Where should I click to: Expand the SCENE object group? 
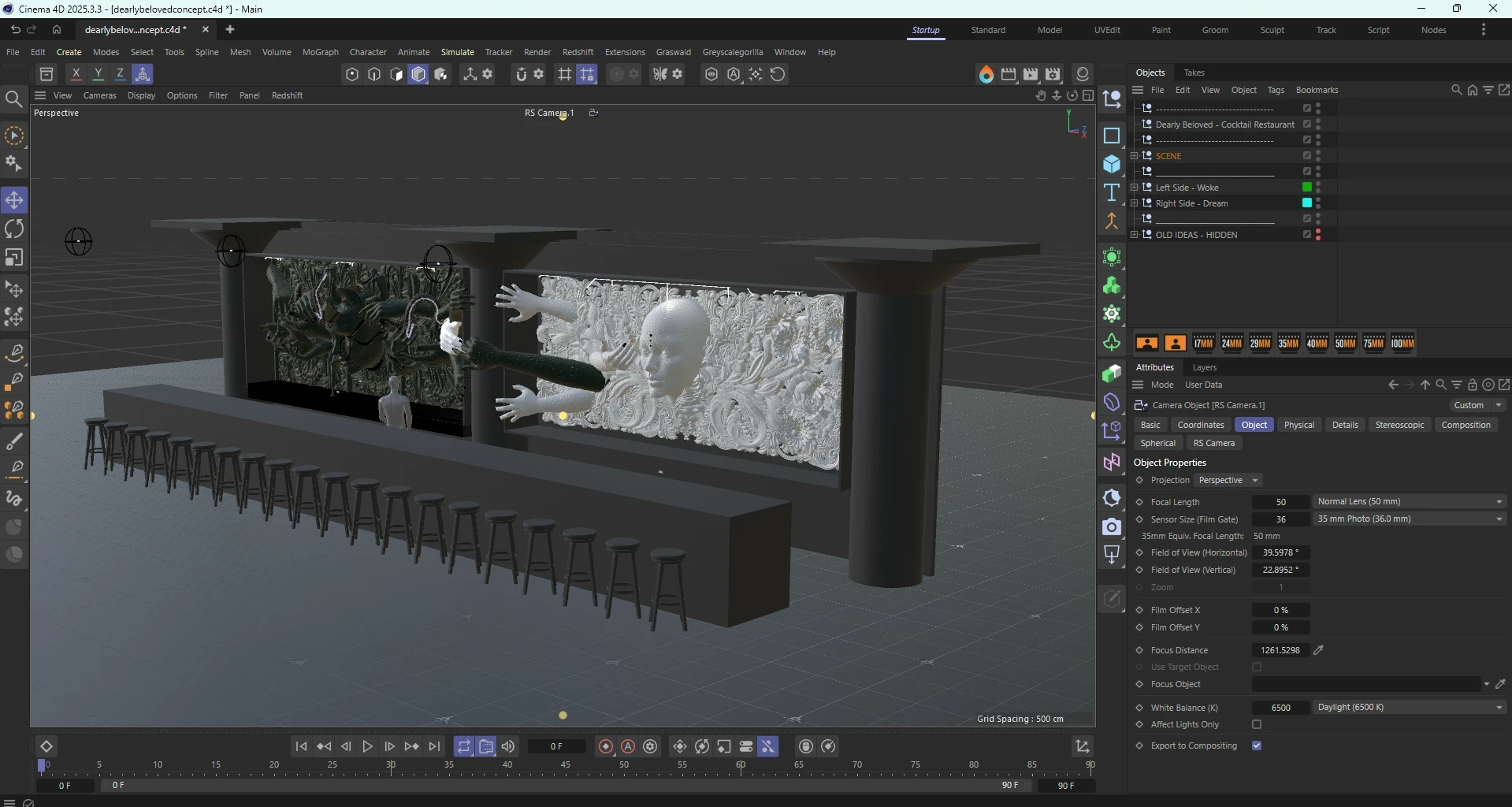coord(1134,156)
